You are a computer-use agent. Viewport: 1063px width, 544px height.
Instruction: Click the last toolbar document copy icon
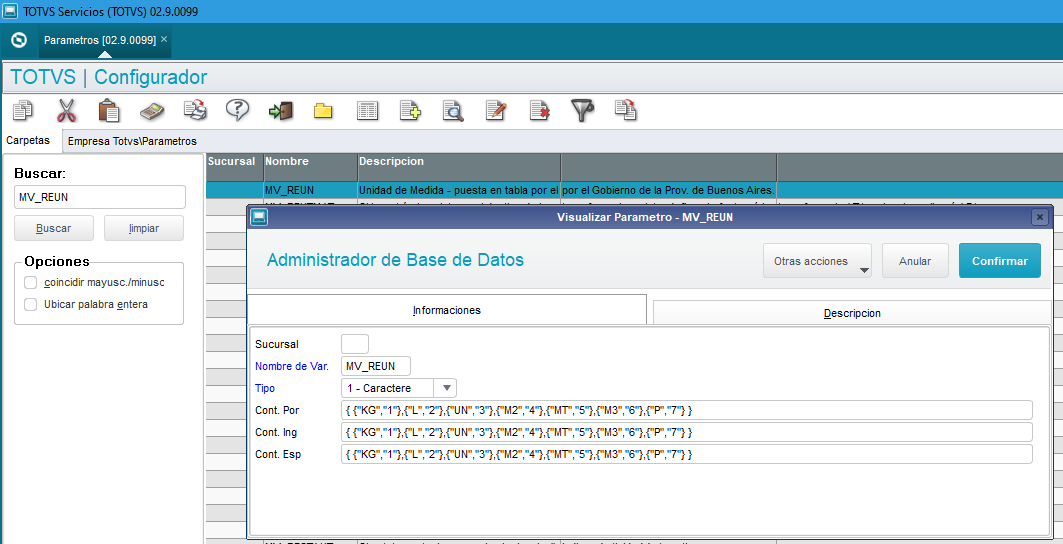[625, 110]
